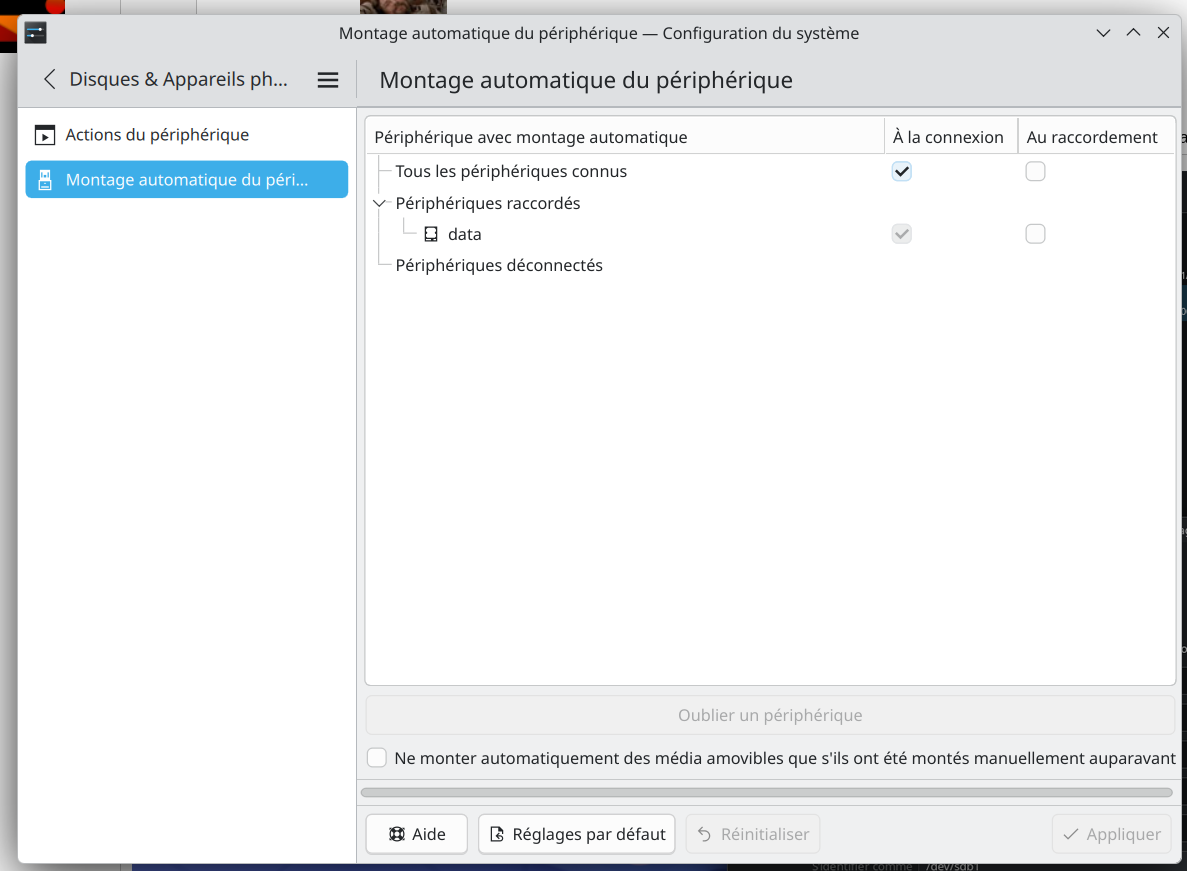Open the hamburger menu

[328, 79]
